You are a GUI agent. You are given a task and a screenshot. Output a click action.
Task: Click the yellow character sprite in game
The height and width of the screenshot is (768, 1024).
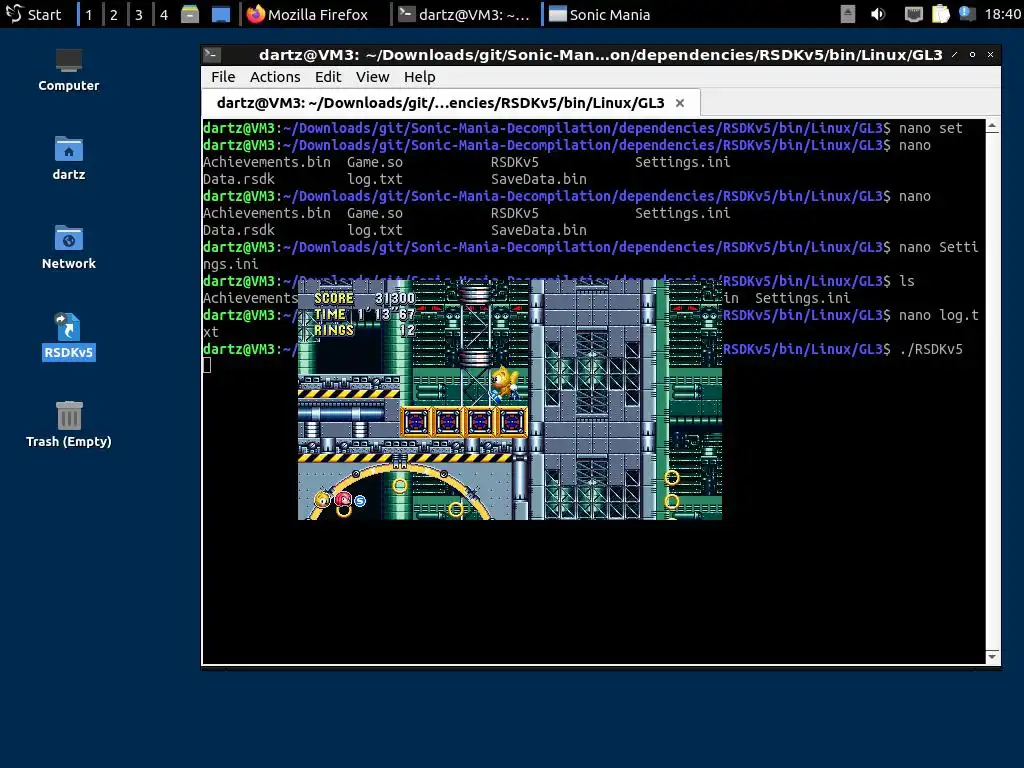click(504, 384)
